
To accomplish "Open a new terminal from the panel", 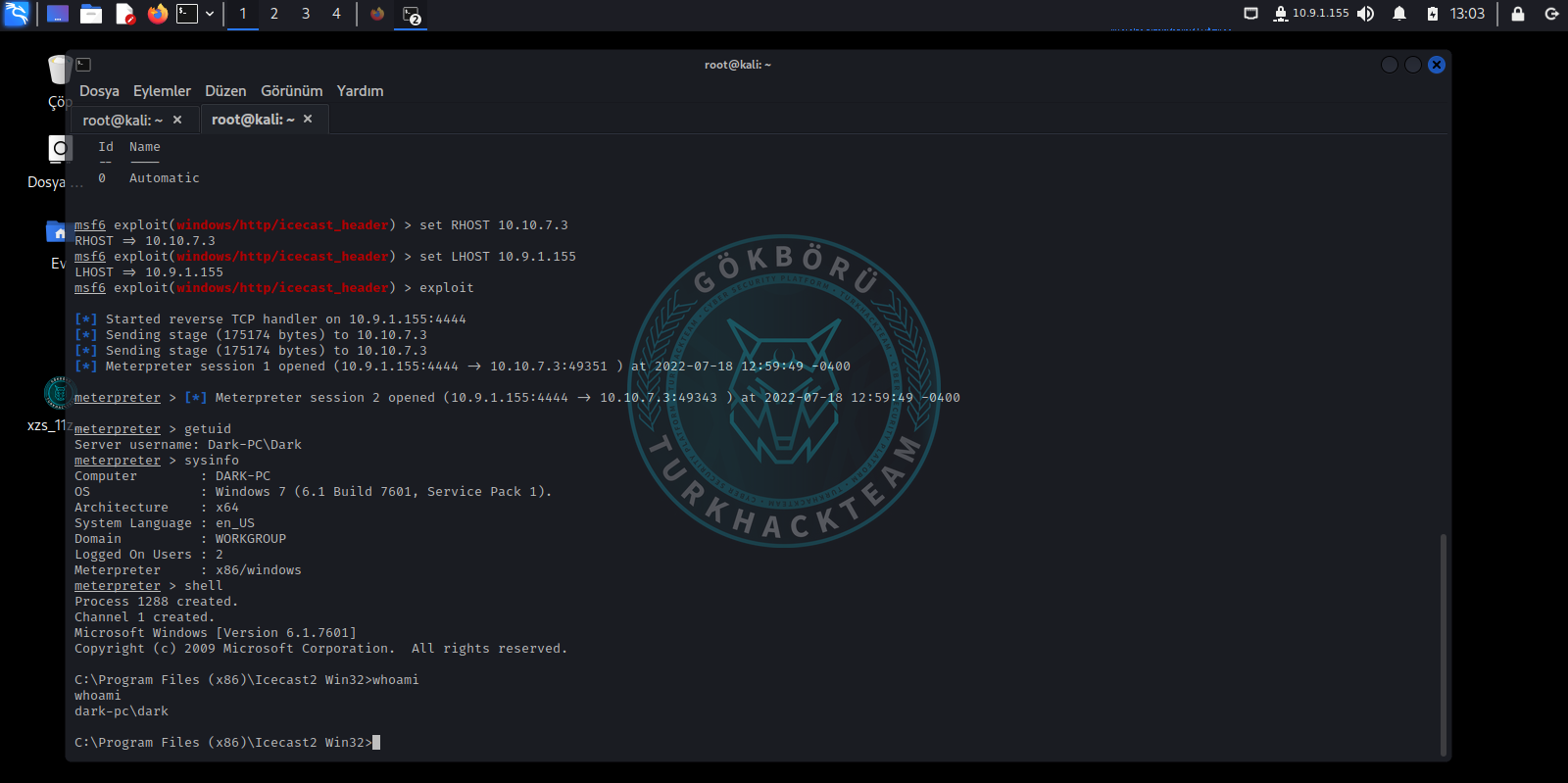I will 187,14.
